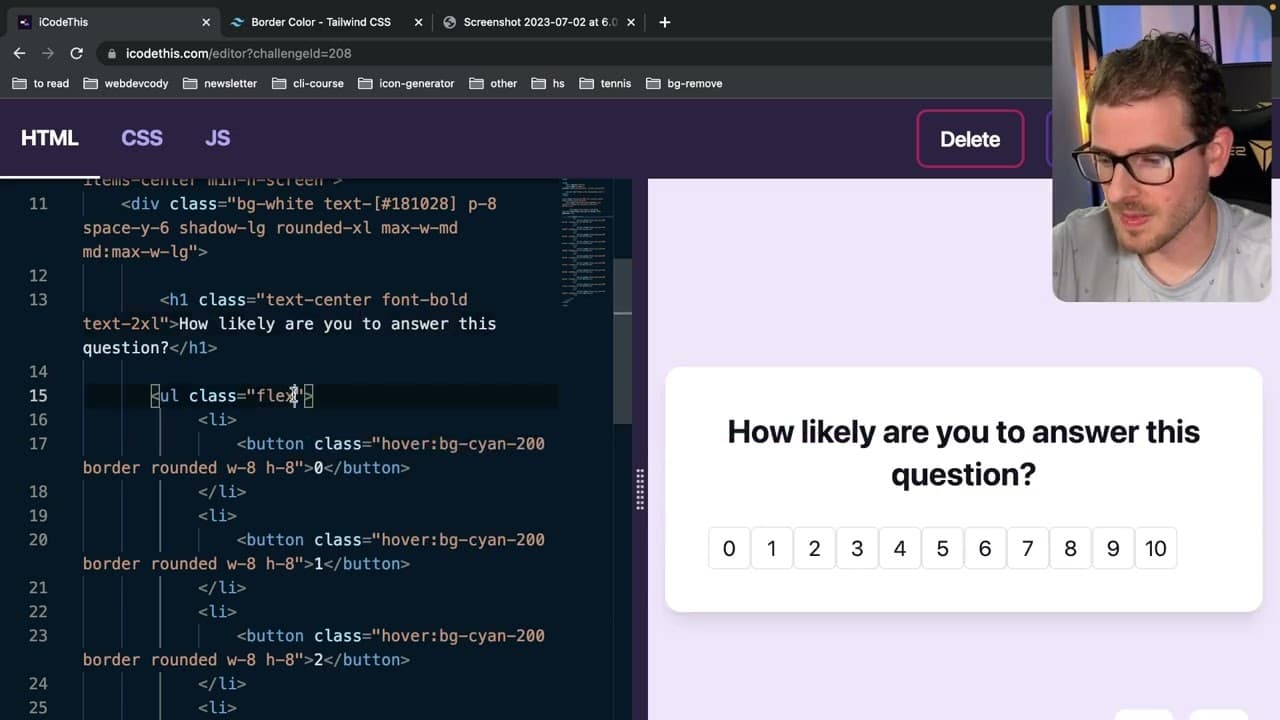The height and width of the screenshot is (720, 1280).
Task: Click the site lock icon in address bar
Action: pos(111,54)
